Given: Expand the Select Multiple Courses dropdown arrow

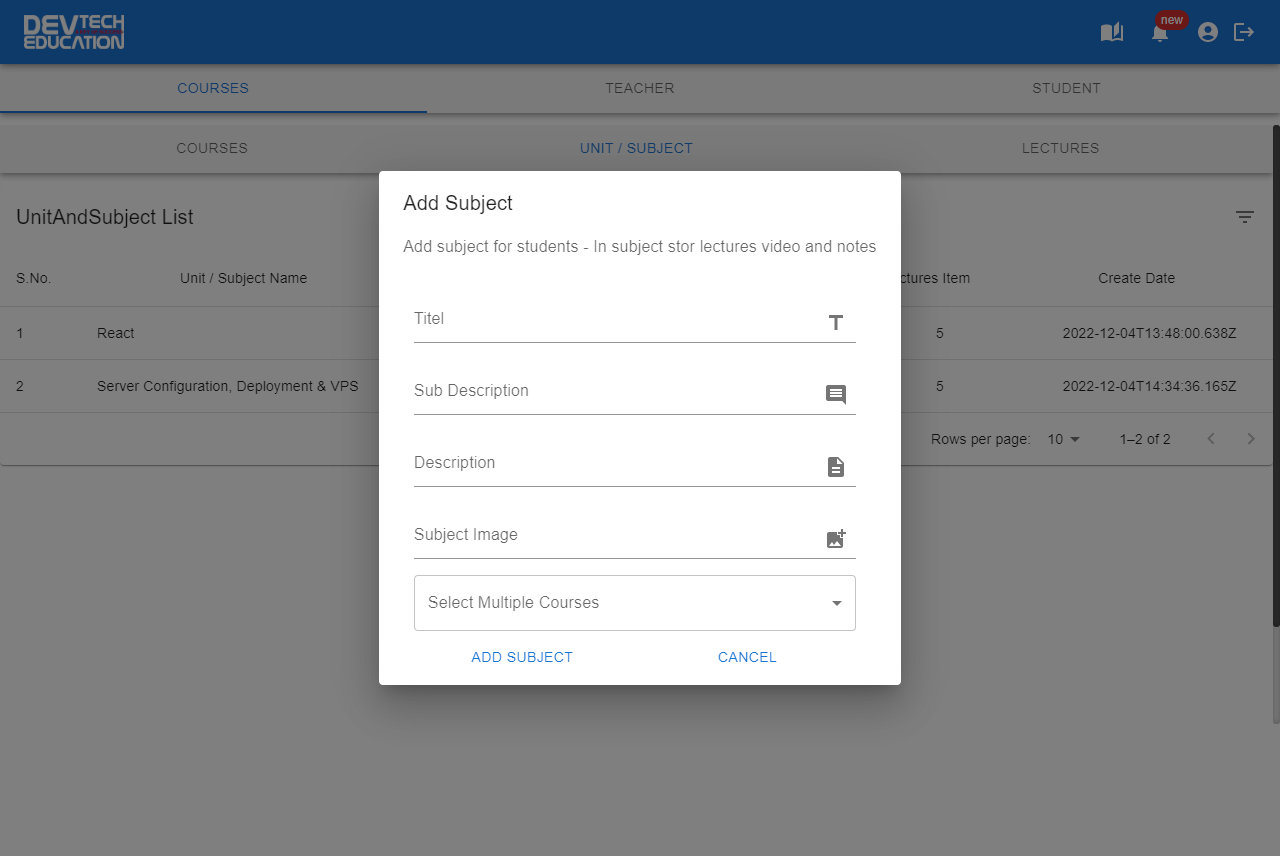Looking at the screenshot, I should click(x=837, y=603).
